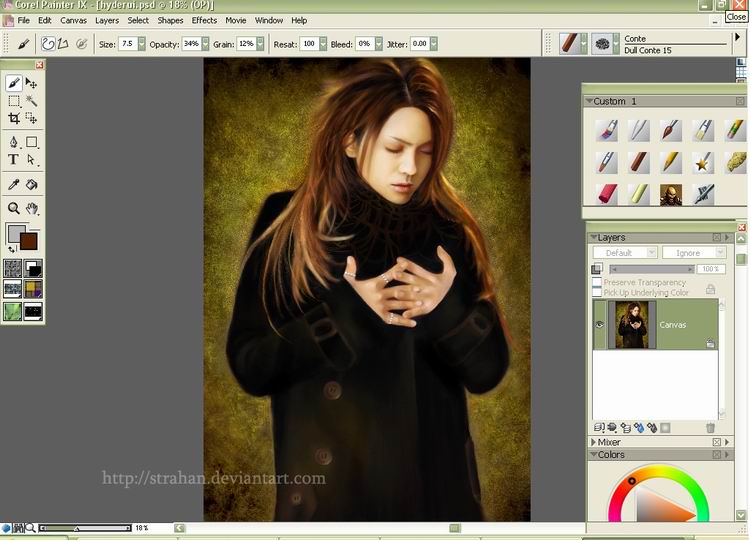Hide the Canvas layer eye icon
This screenshot has width=750, height=540.
tap(599, 324)
